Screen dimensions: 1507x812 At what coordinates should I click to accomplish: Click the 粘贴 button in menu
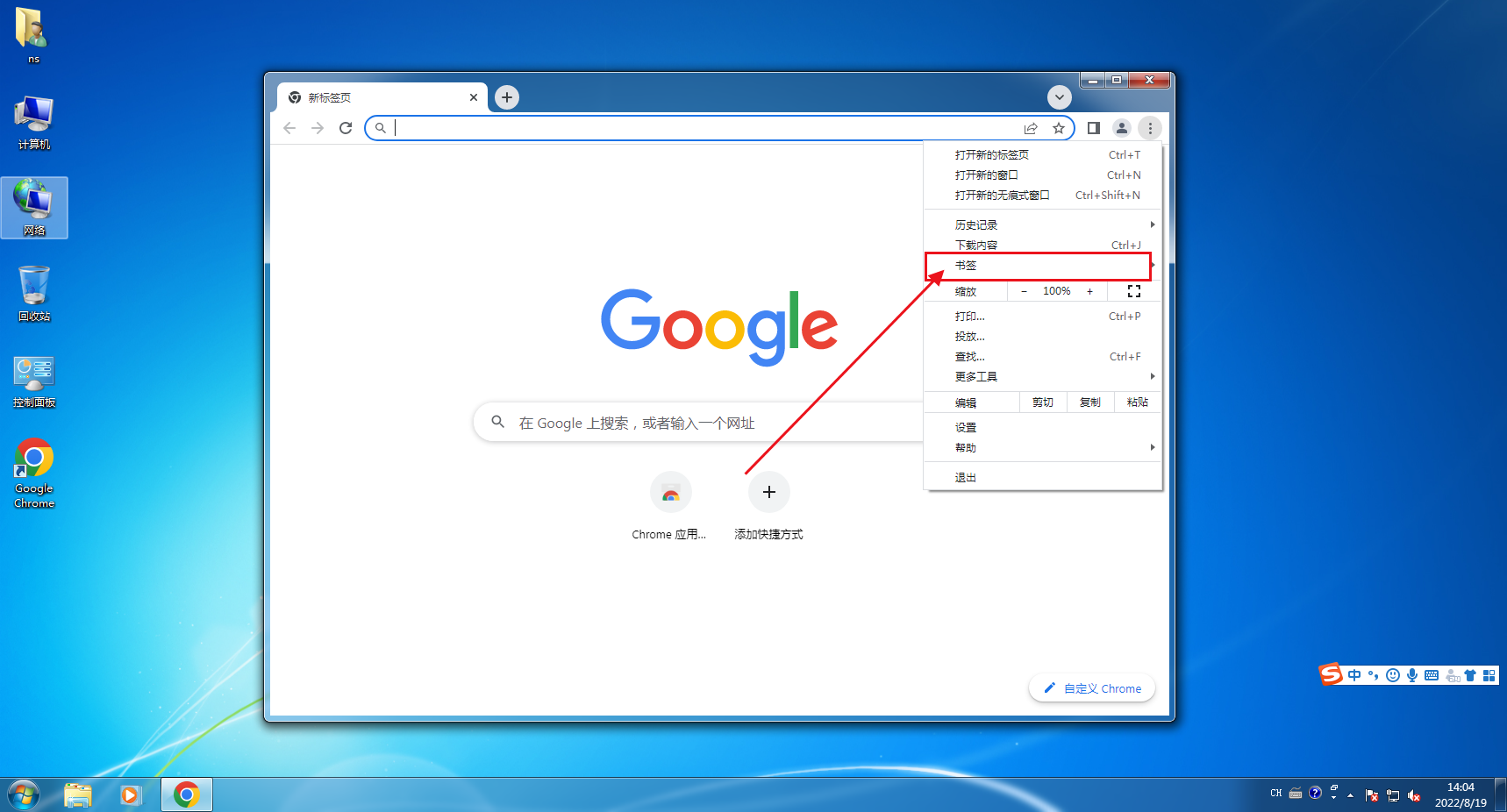pos(1138,402)
